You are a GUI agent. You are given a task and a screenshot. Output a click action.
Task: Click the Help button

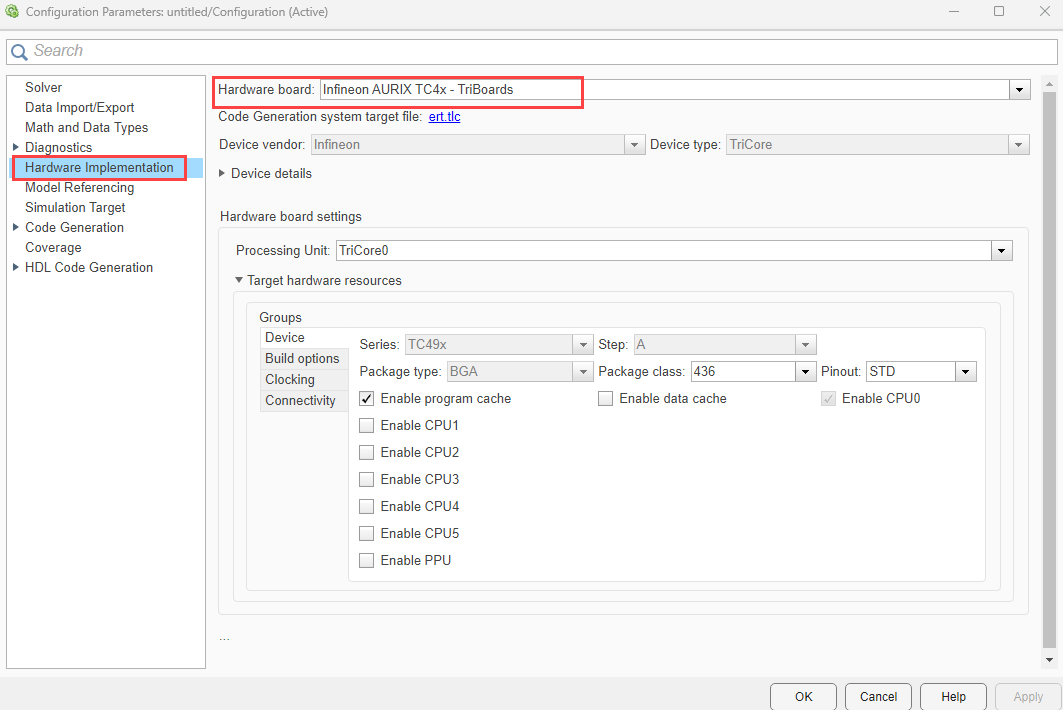953,696
